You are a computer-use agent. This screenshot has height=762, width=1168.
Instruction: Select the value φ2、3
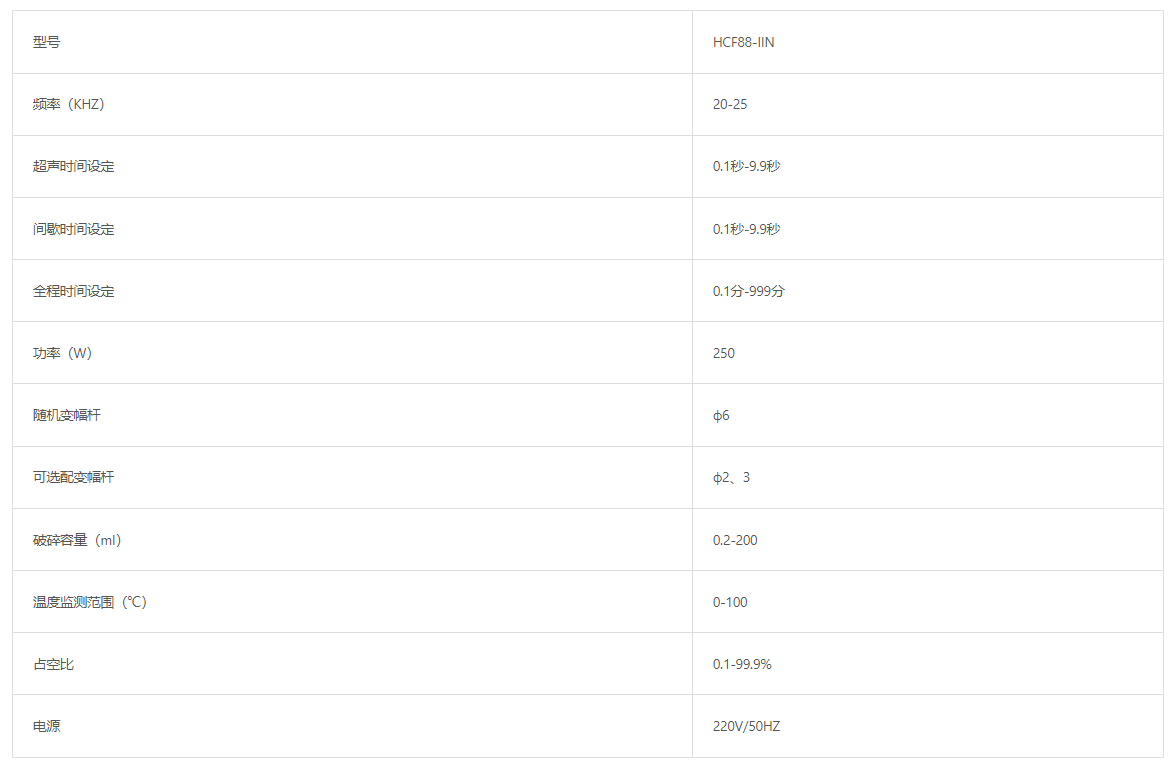731,477
